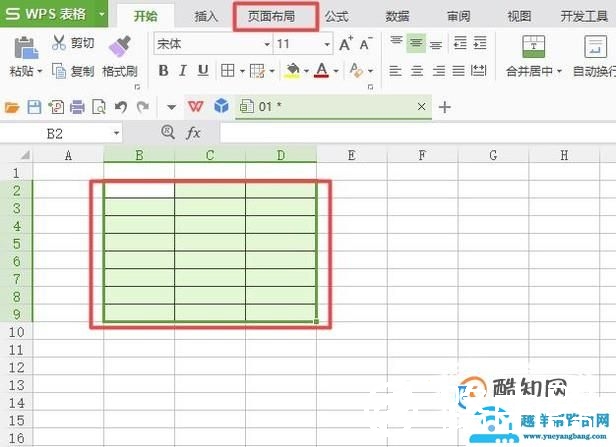
Task: Export to PDF icon
Action: (x=56, y=106)
